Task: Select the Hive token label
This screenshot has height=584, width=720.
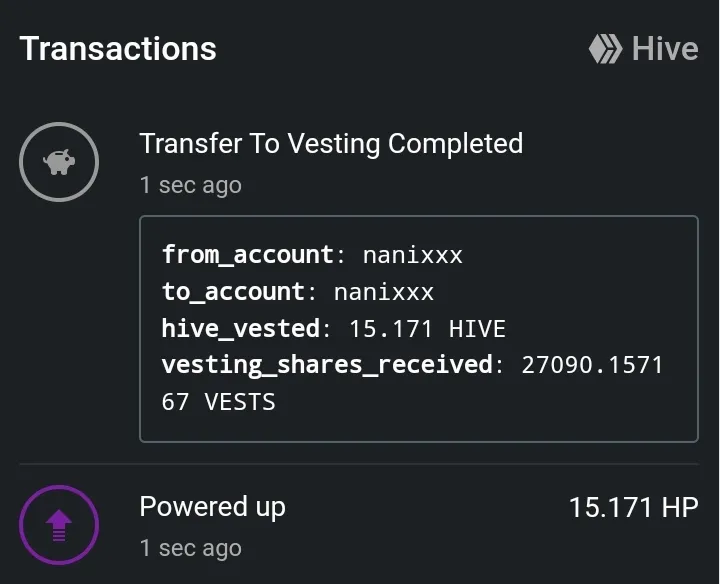Action: tap(665, 49)
